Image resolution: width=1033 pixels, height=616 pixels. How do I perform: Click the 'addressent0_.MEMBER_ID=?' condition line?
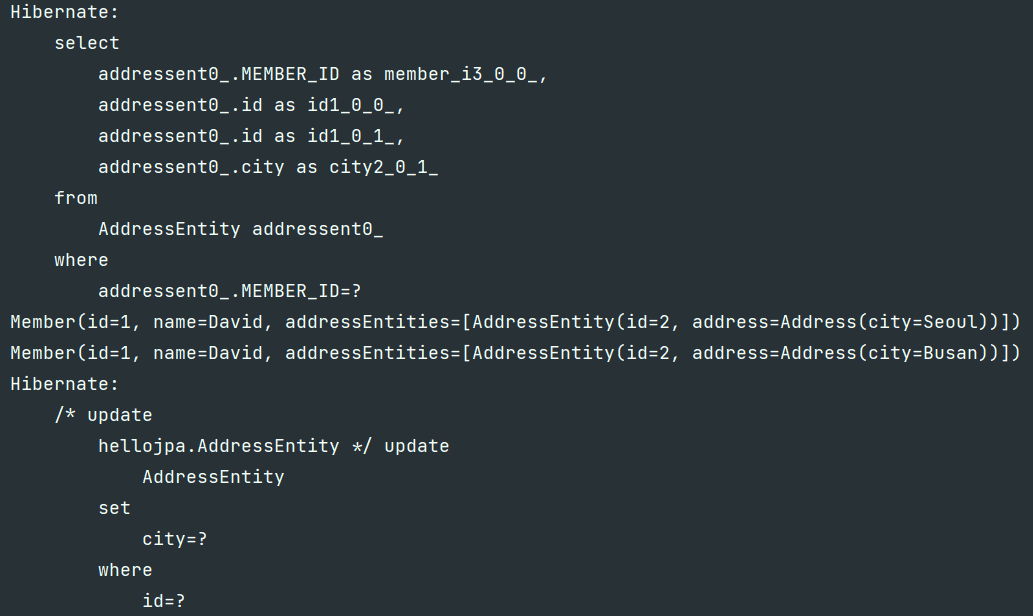pyautogui.click(x=230, y=291)
